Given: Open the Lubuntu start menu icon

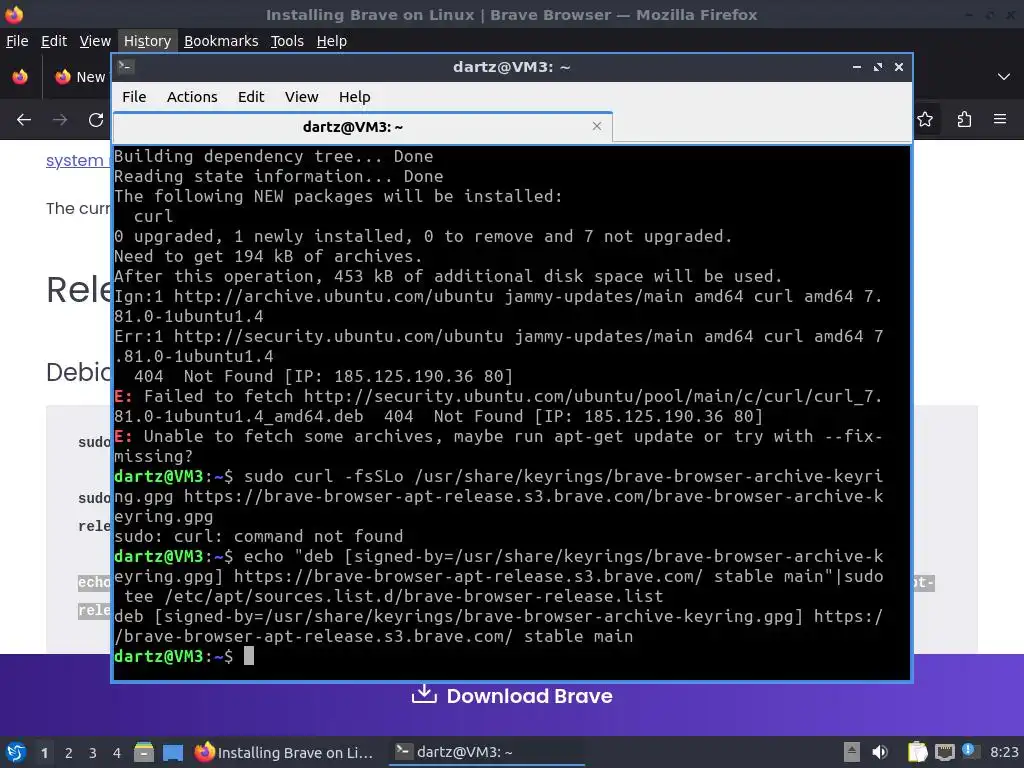Looking at the screenshot, I should tap(16, 752).
